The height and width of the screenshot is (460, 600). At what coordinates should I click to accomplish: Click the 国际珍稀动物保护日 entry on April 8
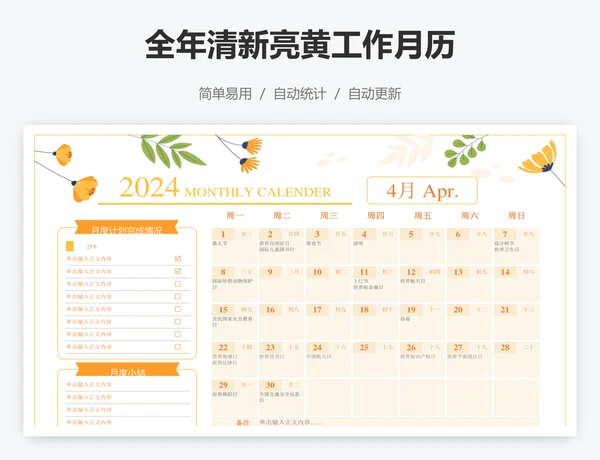click(x=233, y=284)
